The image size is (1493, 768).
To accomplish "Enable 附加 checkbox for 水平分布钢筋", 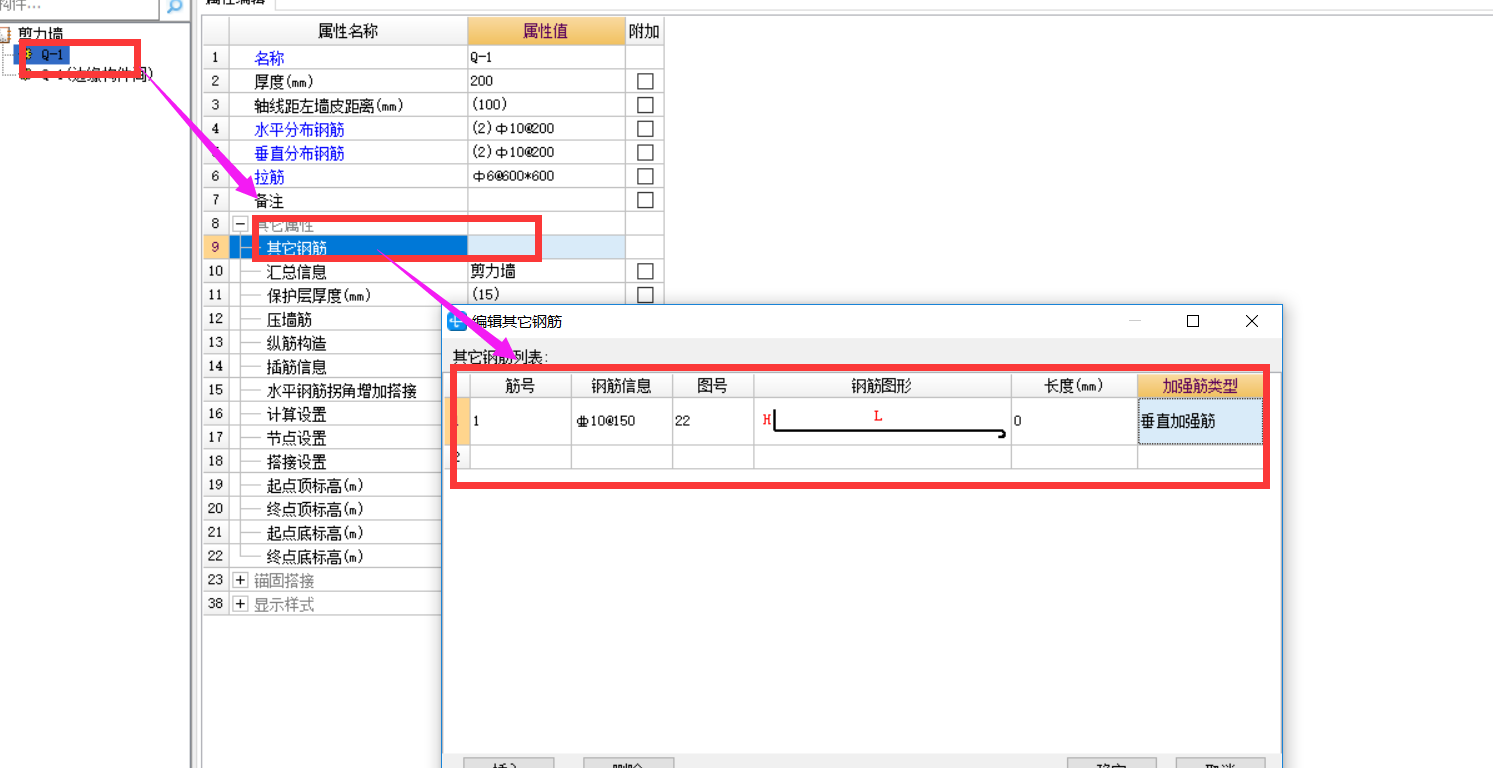I will [645, 129].
